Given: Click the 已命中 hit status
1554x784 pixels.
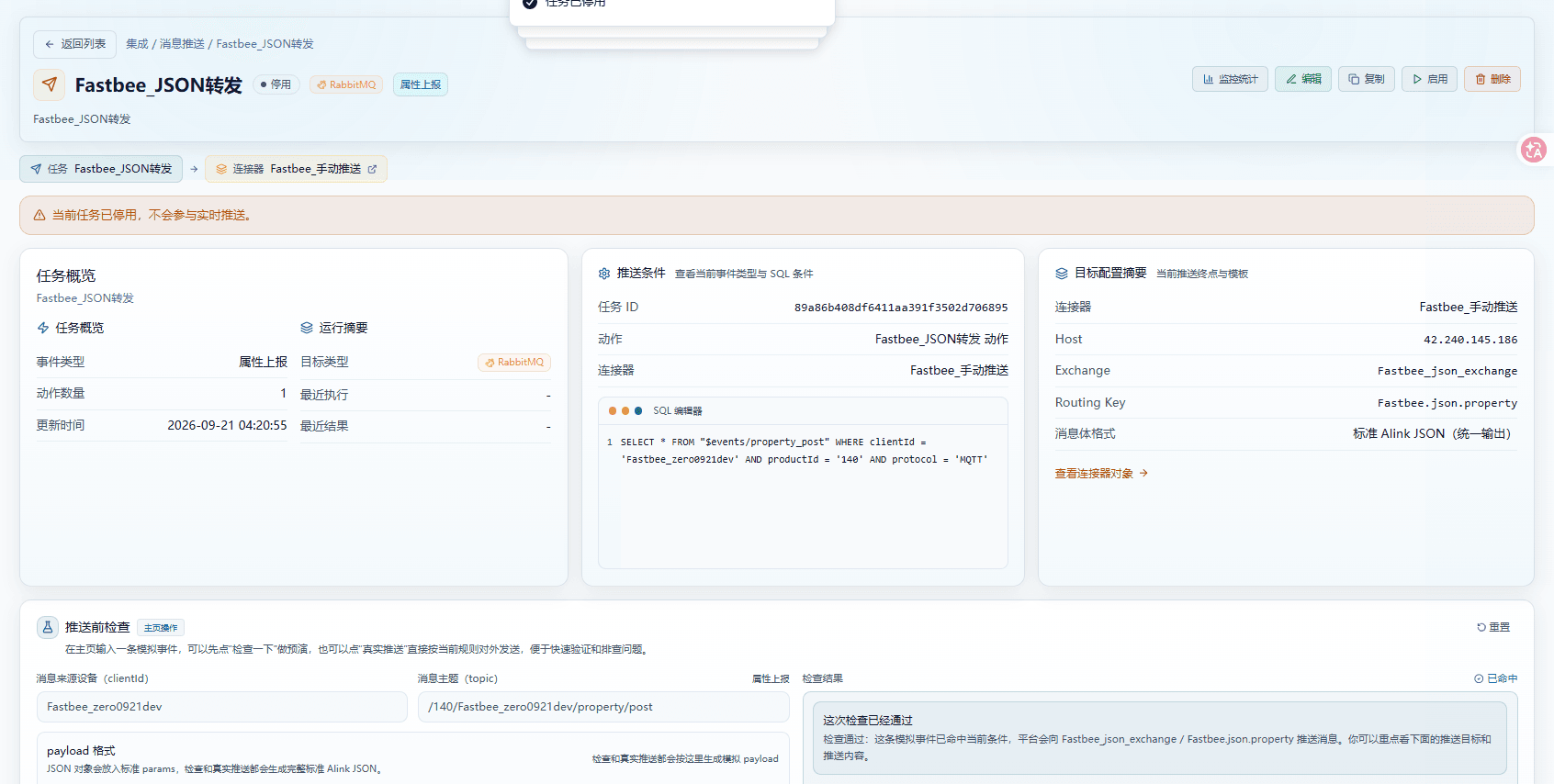Looking at the screenshot, I should (x=1496, y=678).
